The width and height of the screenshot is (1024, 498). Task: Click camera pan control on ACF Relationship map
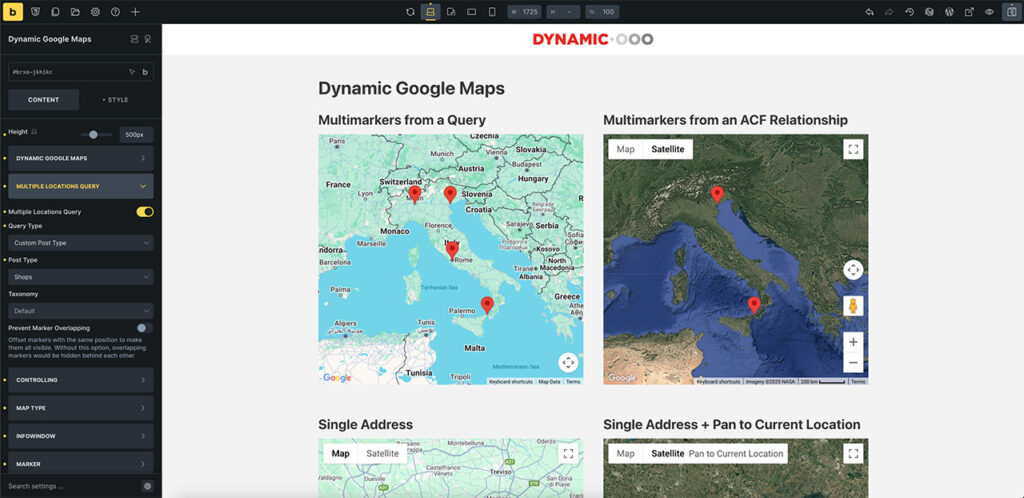[853, 270]
